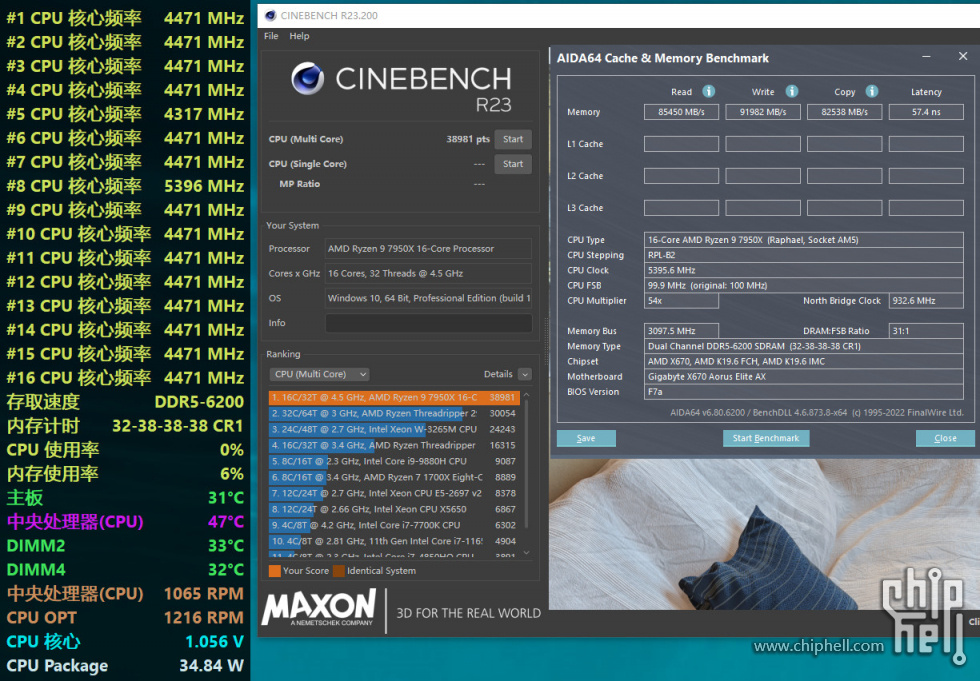
Task: Click the #8 CPU reading 5396 MHz
Action: [x=204, y=186]
